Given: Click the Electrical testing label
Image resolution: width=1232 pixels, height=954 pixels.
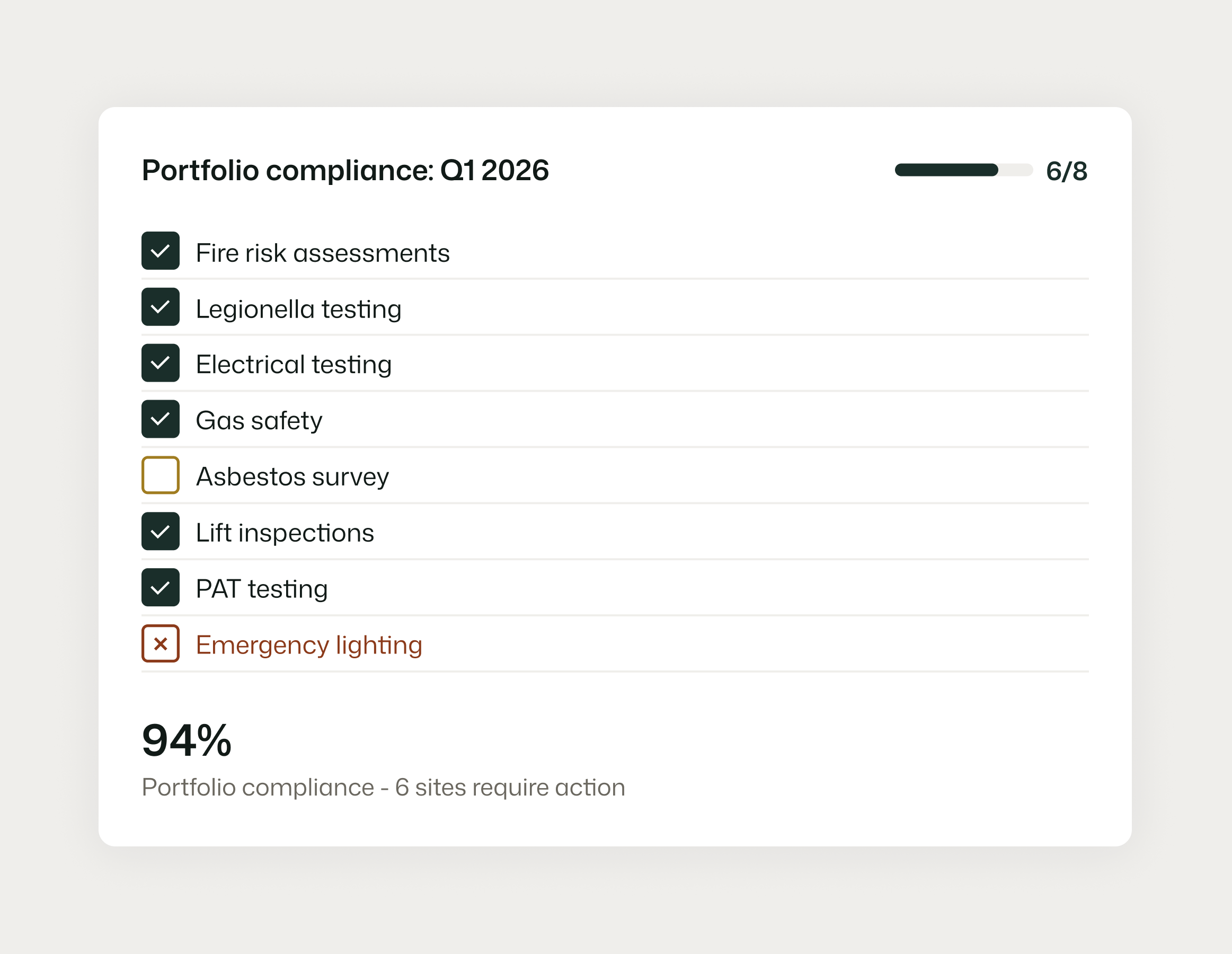Looking at the screenshot, I should pos(294,365).
